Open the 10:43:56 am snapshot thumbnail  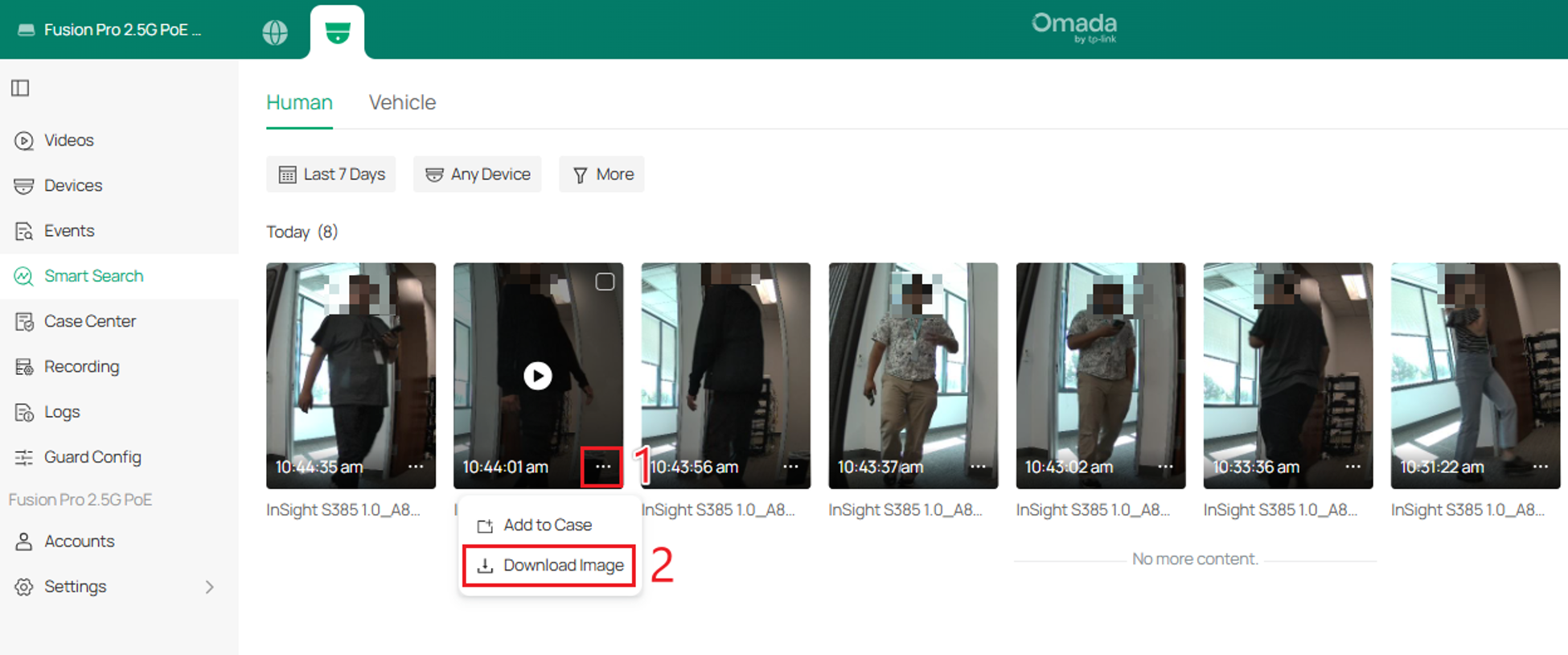[x=726, y=376]
